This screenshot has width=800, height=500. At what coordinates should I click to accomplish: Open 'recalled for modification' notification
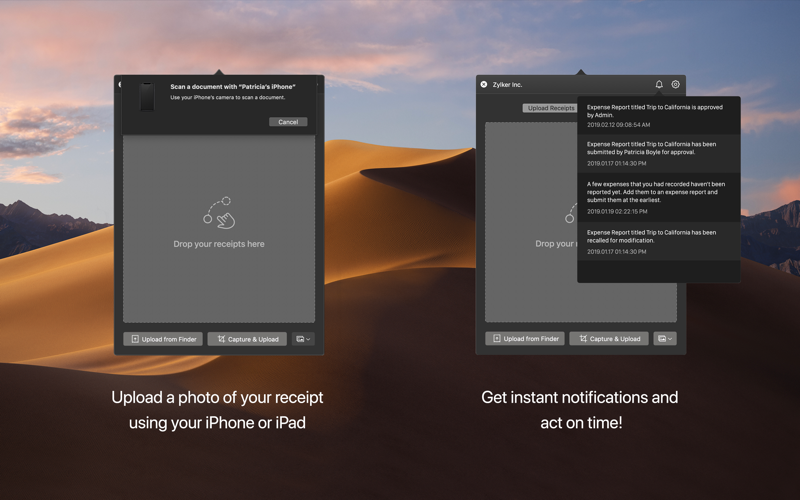tap(659, 241)
